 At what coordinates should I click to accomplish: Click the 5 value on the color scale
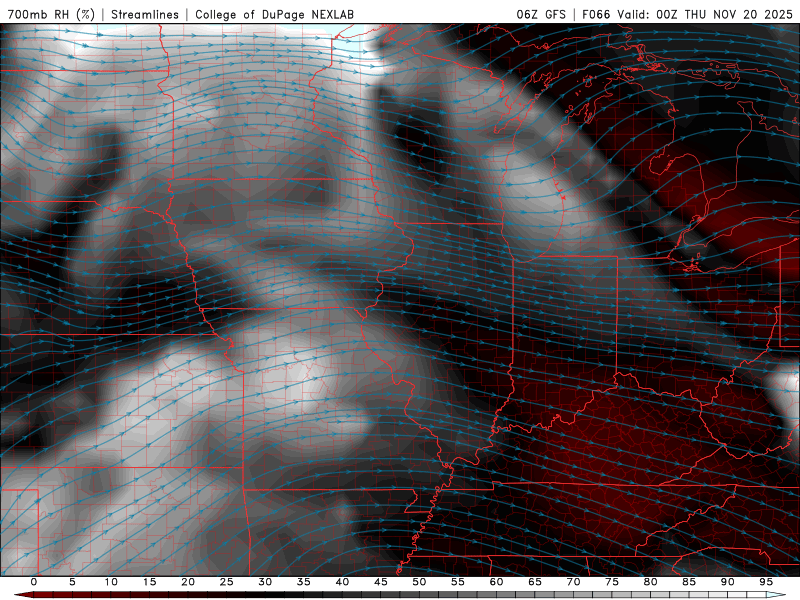pos(72,582)
